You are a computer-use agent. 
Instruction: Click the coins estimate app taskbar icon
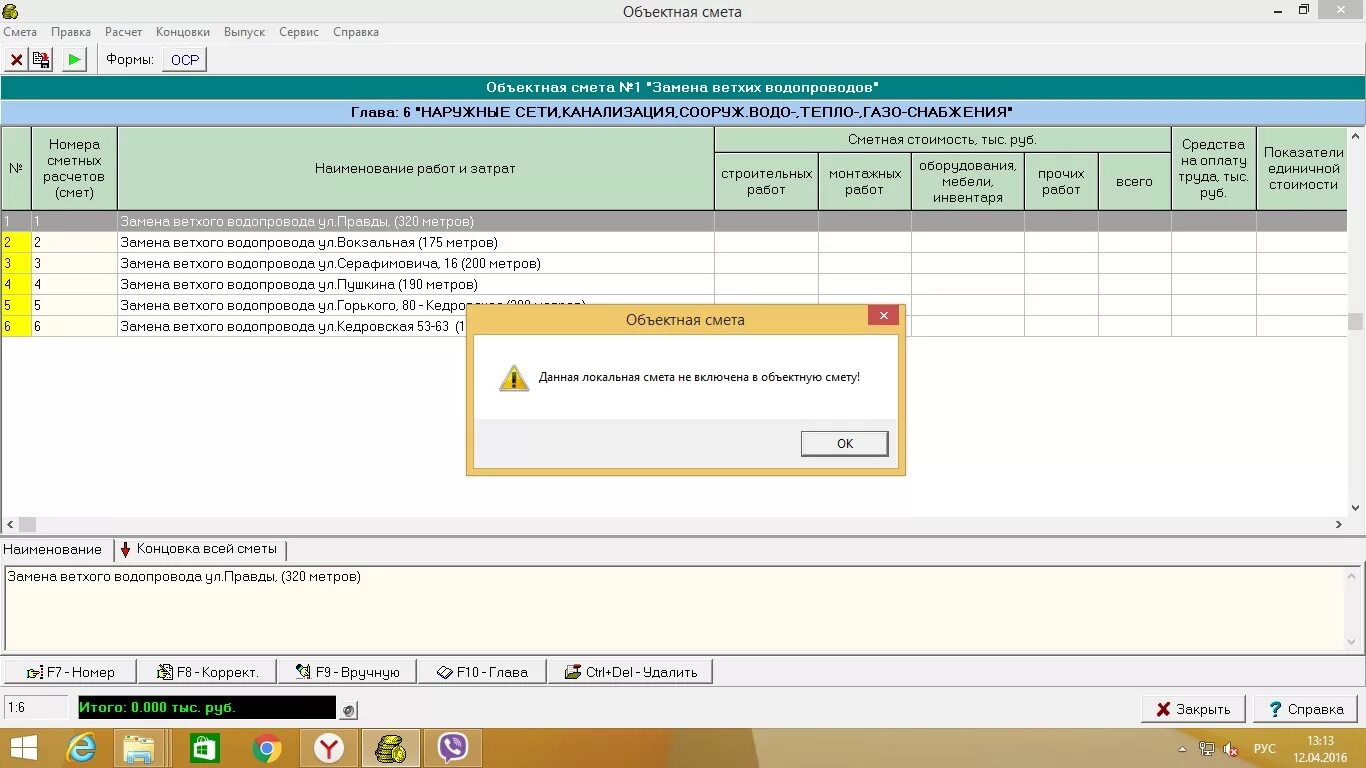pyautogui.click(x=390, y=748)
